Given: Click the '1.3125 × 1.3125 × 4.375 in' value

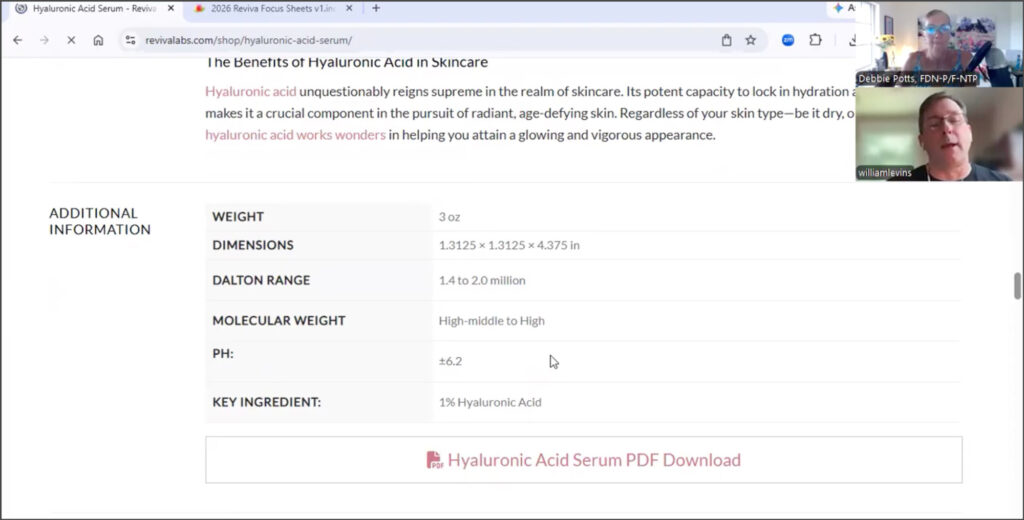Looking at the screenshot, I should pos(509,245).
